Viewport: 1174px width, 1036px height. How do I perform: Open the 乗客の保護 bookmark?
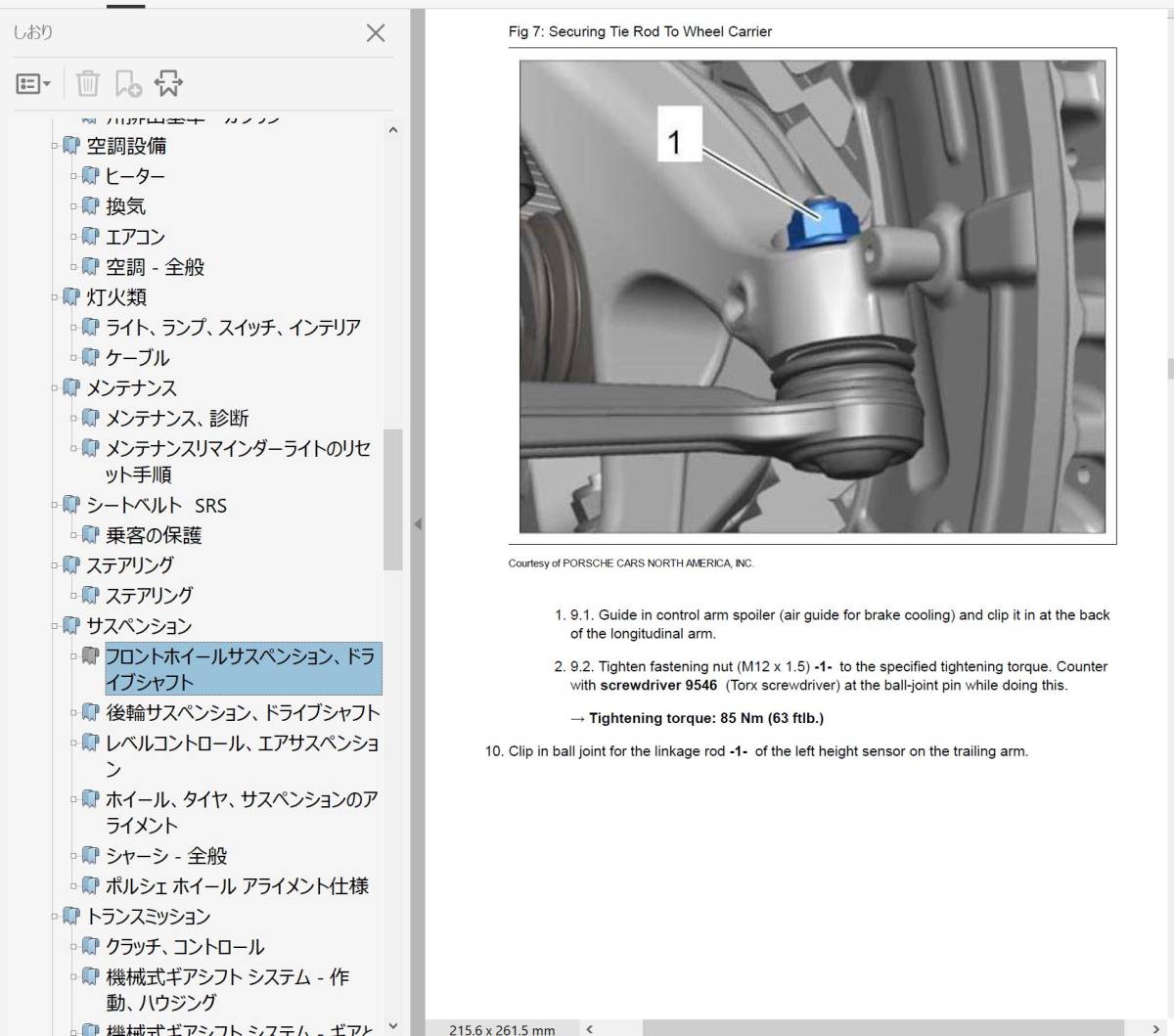pos(154,535)
